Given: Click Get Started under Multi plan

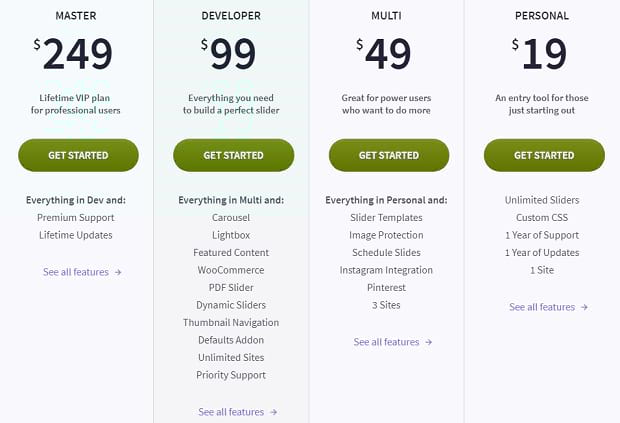Looking at the screenshot, I should [x=389, y=155].
